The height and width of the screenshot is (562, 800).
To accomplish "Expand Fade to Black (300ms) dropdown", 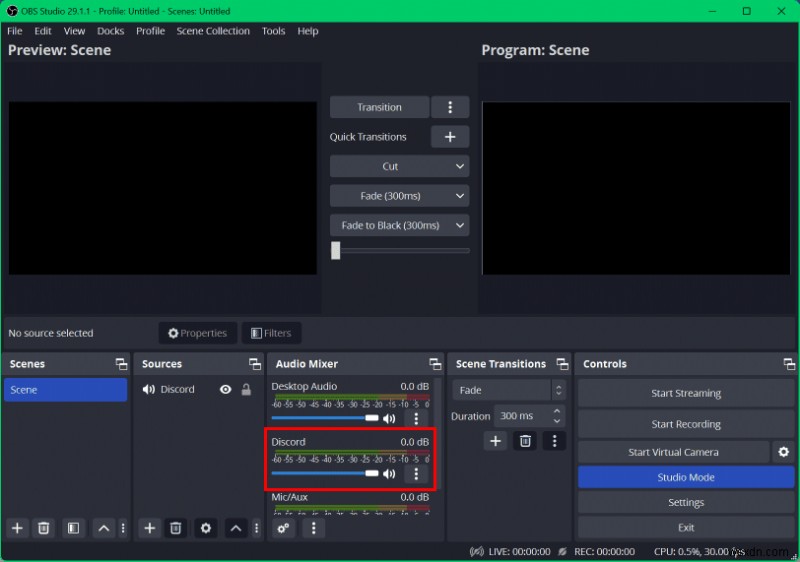I will pyautogui.click(x=459, y=225).
